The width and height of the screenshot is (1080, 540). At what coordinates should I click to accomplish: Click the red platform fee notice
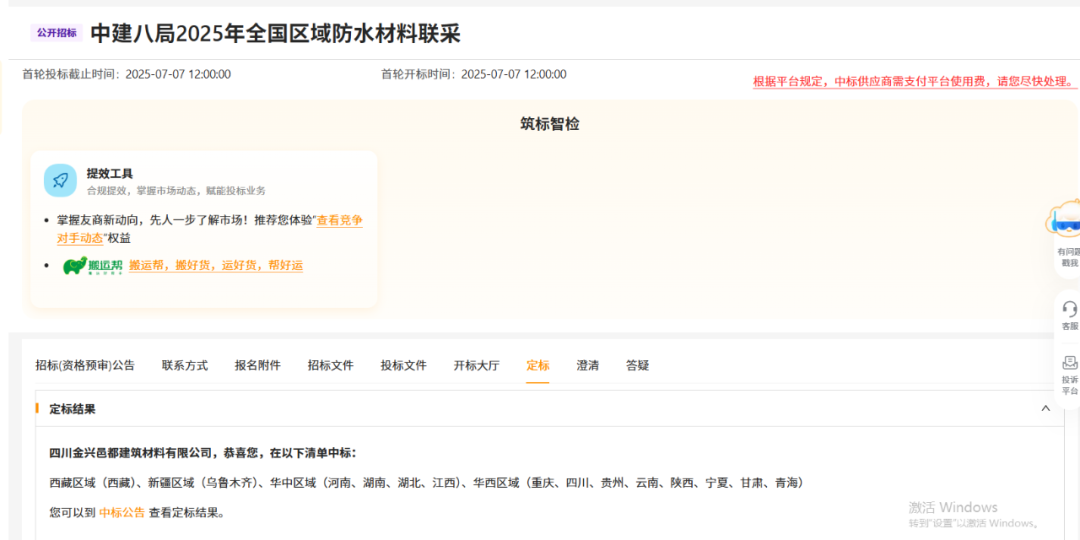tap(914, 82)
